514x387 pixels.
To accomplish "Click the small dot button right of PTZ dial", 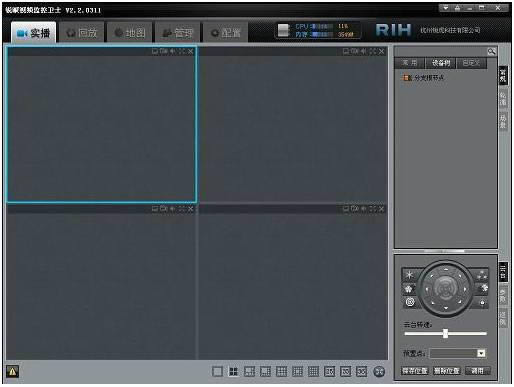I will pyautogui.click(x=482, y=302).
